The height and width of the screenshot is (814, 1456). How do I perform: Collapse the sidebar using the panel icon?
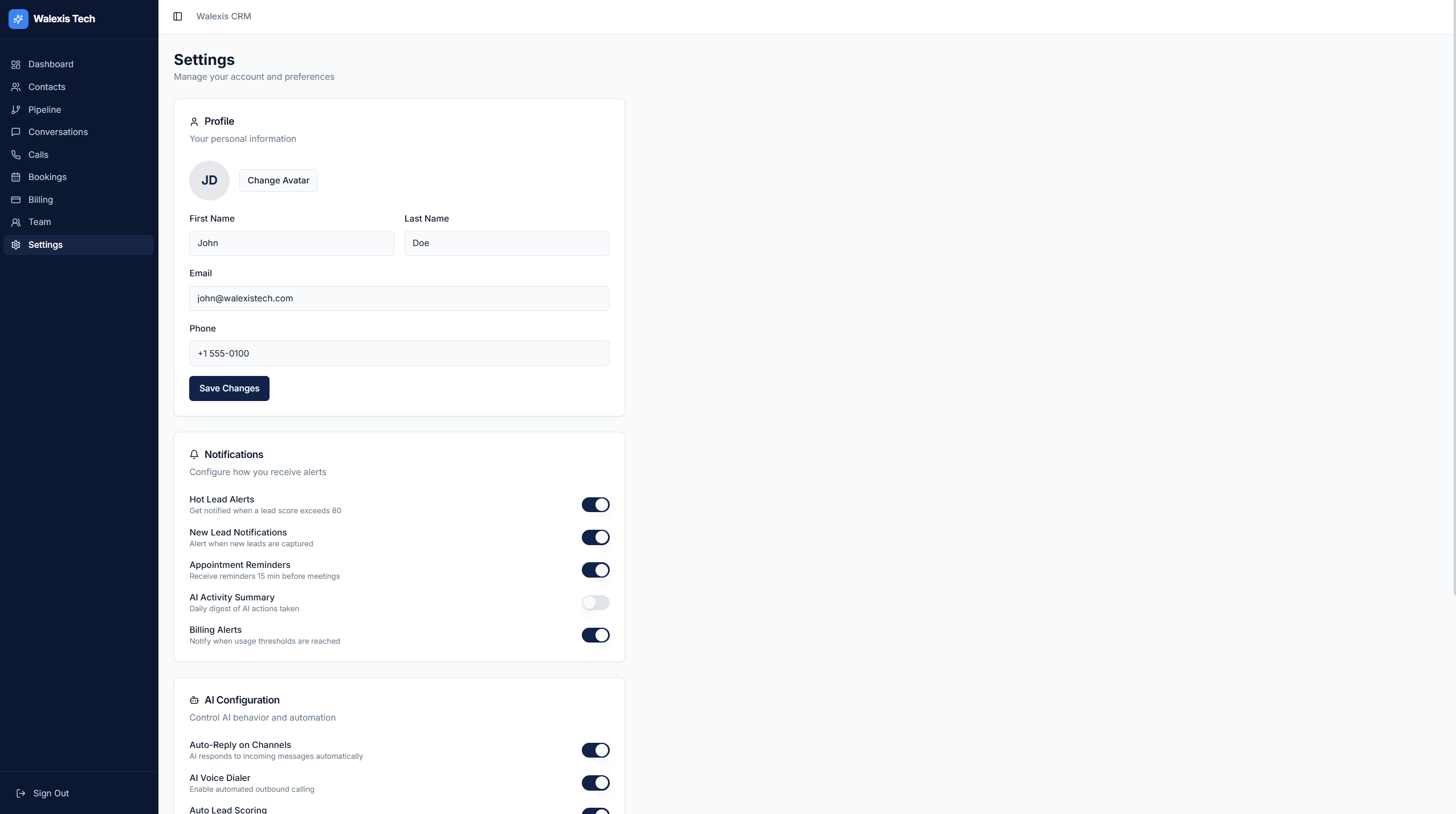coord(178,16)
